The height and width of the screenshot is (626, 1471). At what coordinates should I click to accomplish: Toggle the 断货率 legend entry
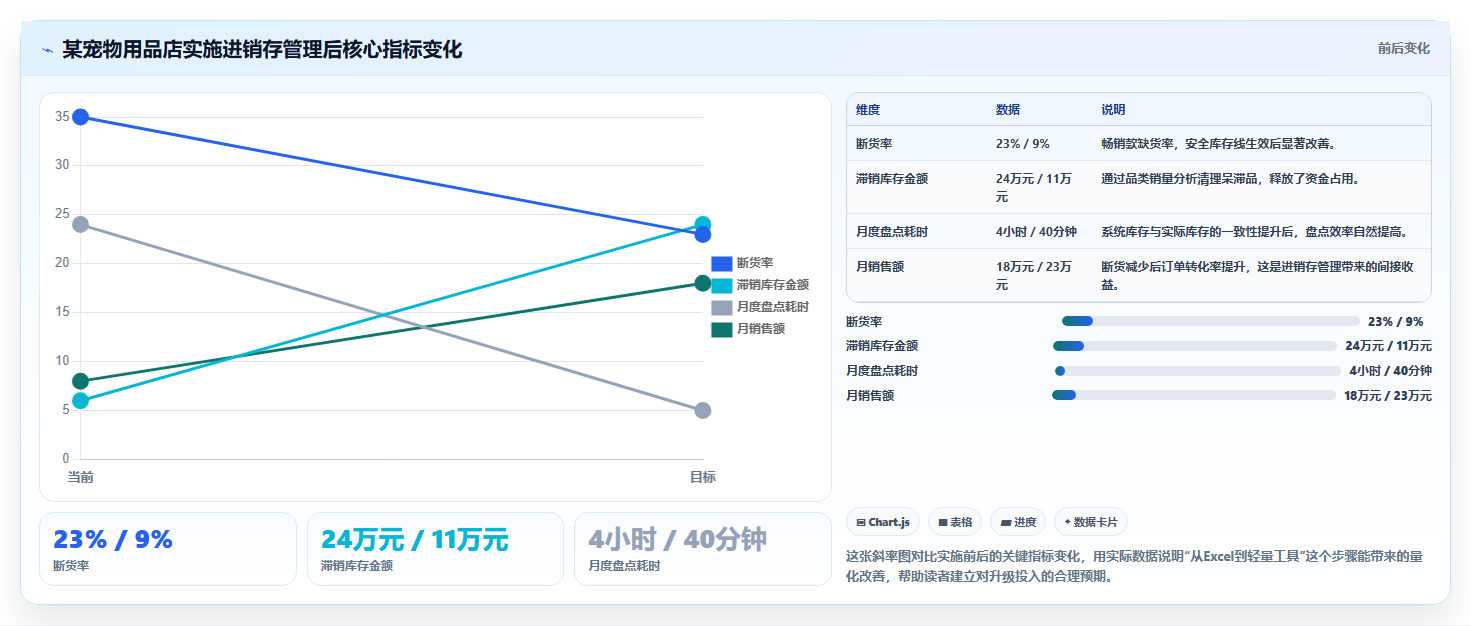click(742, 263)
